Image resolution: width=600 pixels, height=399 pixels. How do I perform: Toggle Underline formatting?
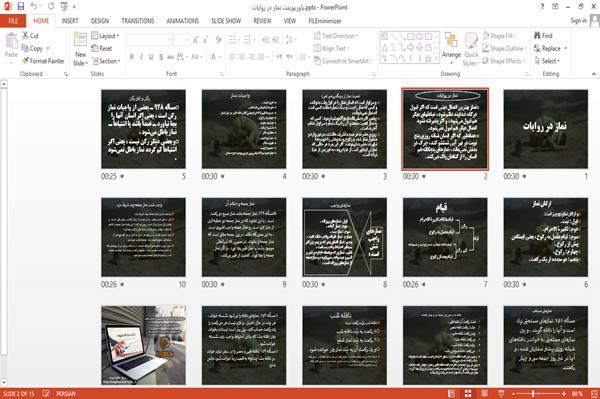pos(151,57)
